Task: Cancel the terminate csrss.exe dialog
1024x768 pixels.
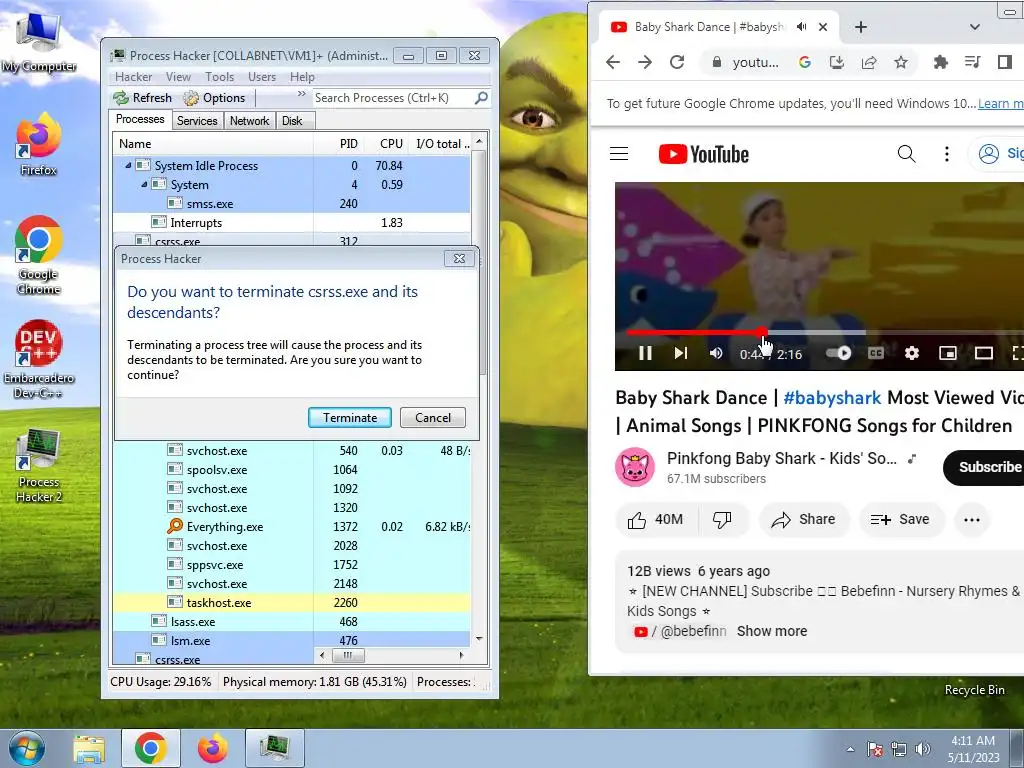Action: (432, 417)
